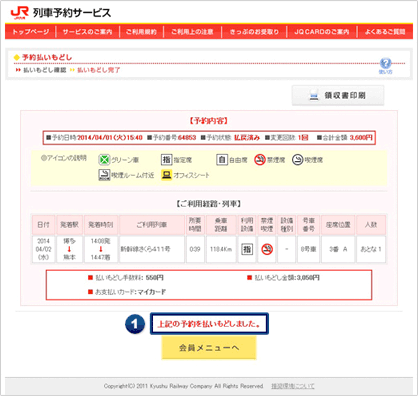Screen dimensions: 419x396
Task: Open the ご利用規約 menu item
Action: pyautogui.click(x=141, y=32)
